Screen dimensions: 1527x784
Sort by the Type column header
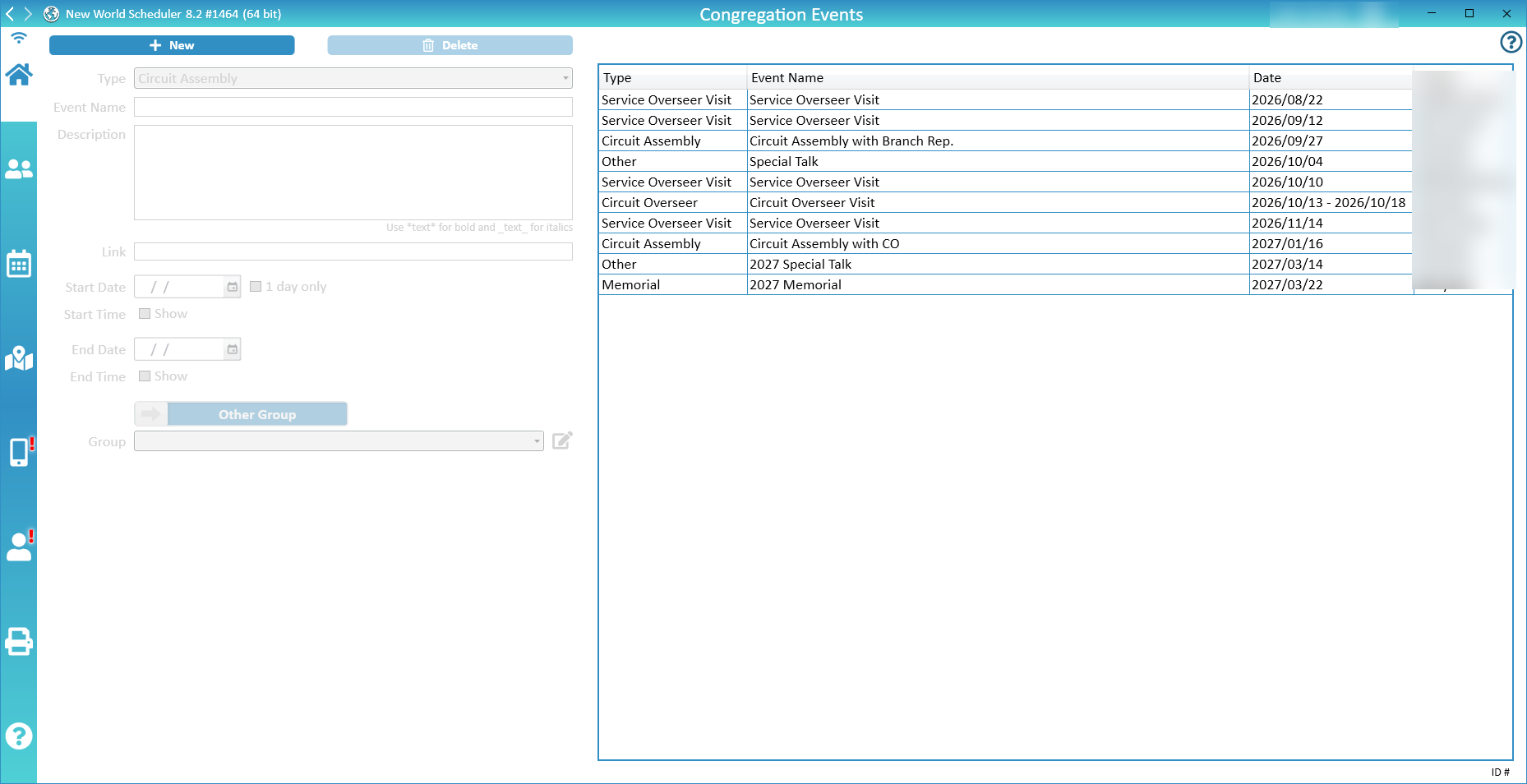[x=673, y=77]
